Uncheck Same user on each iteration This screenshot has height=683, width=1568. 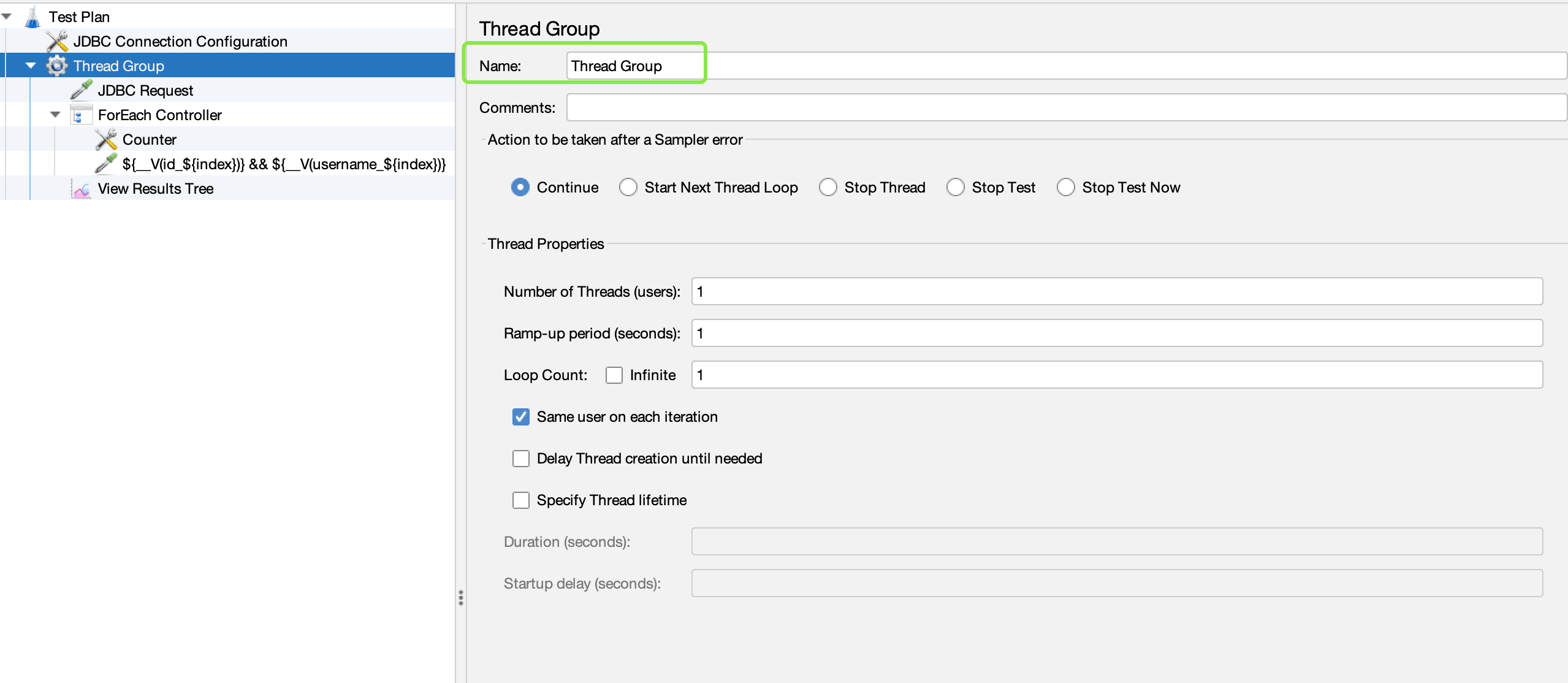tap(520, 417)
